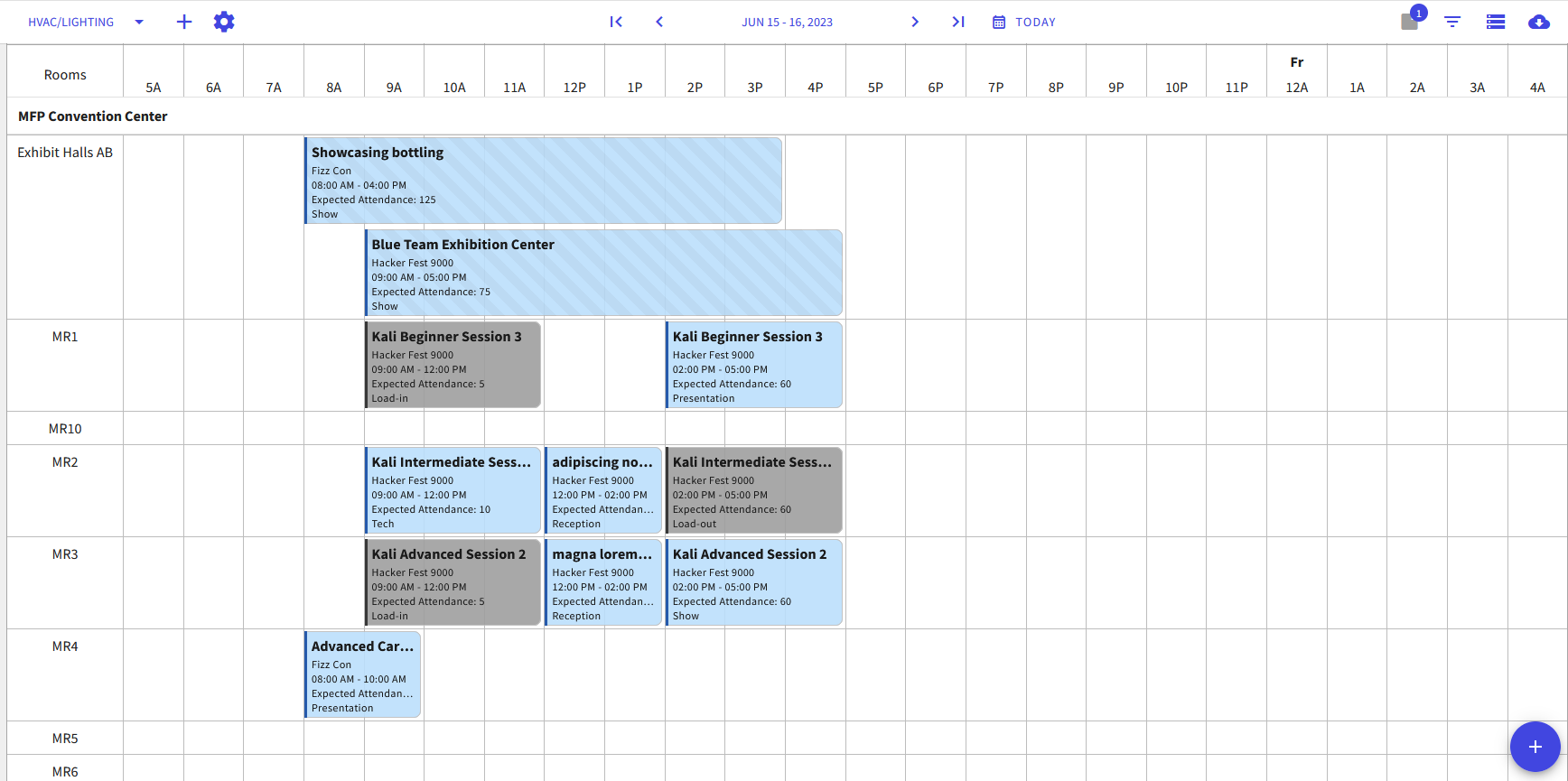Open gray Kali Beginner Session 3 load-in event
This screenshot has height=781, width=1568.
pos(453,365)
